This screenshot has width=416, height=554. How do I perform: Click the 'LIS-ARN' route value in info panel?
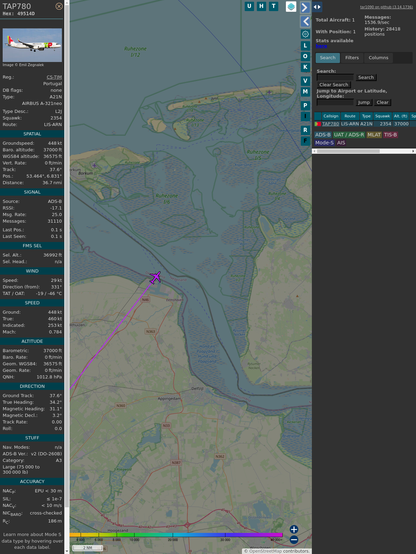pos(54,124)
